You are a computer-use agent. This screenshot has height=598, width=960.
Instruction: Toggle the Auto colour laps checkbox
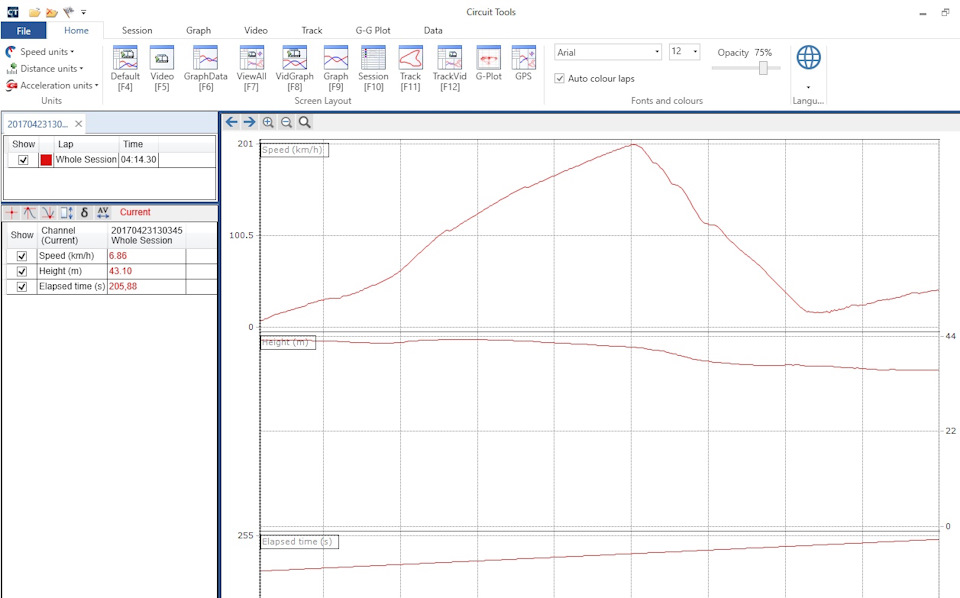[x=559, y=78]
